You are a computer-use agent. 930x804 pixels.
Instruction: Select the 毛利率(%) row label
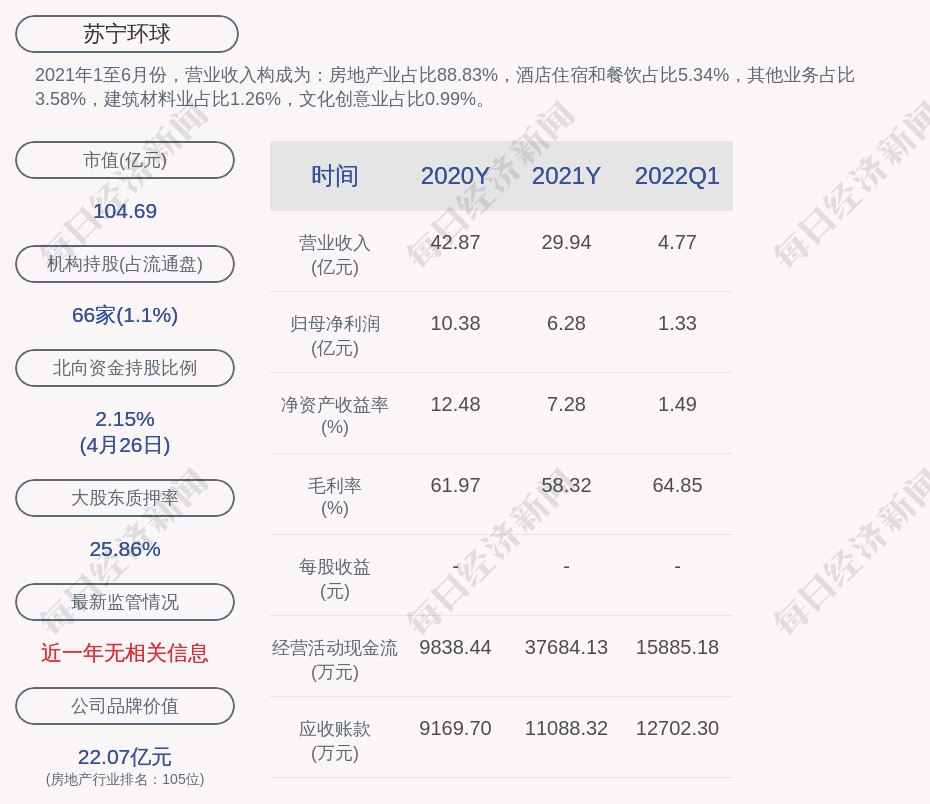click(x=335, y=497)
